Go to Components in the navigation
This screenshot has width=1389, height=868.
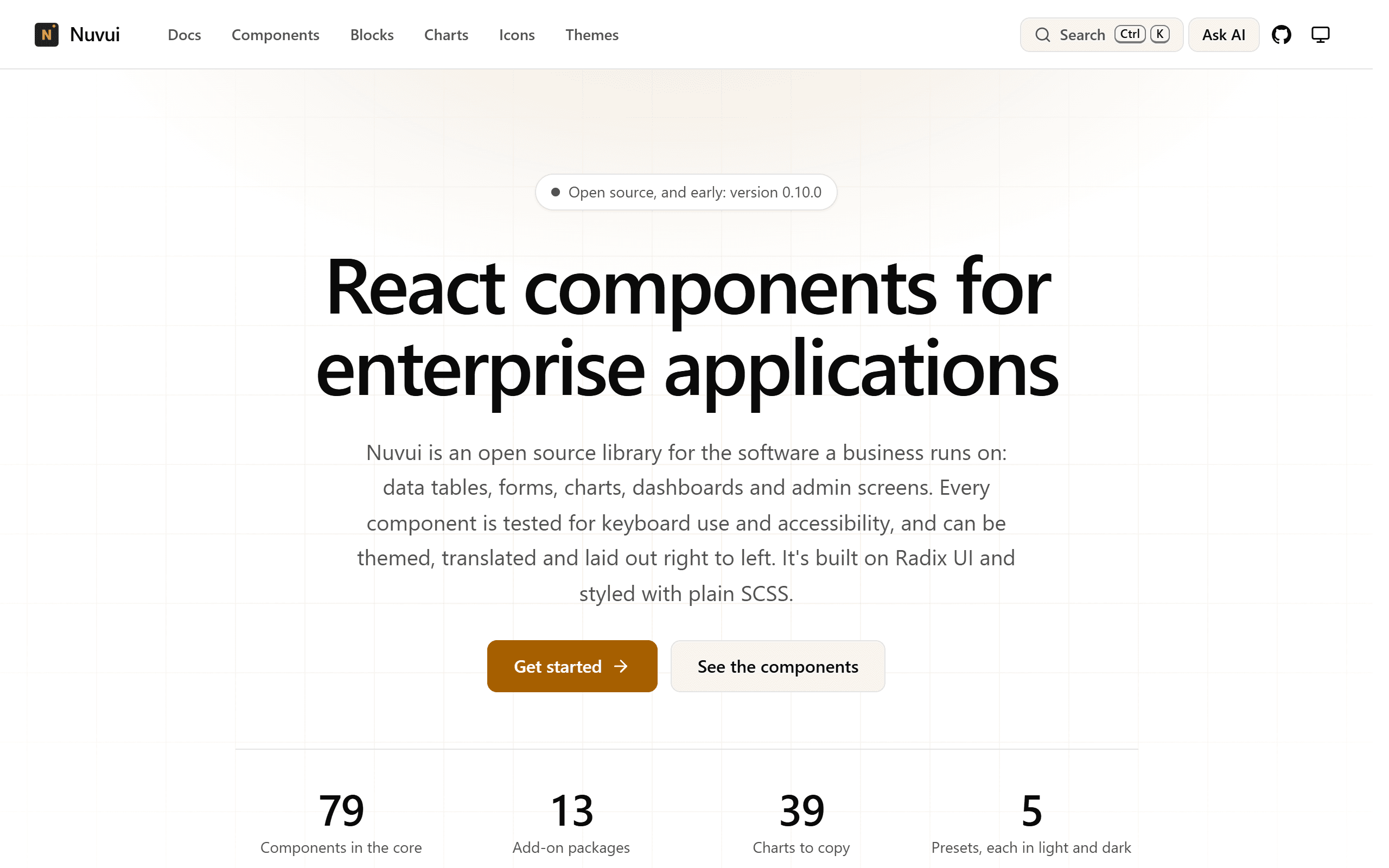click(276, 35)
